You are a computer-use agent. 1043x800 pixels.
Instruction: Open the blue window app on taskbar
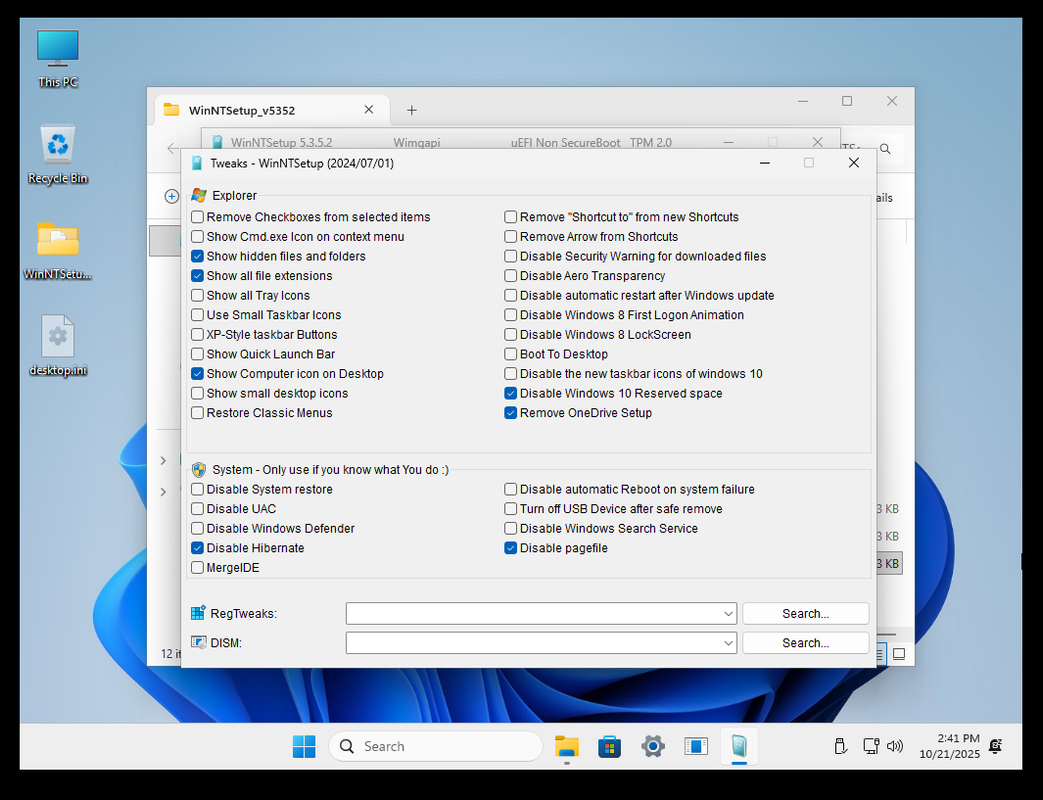click(x=696, y=746)
